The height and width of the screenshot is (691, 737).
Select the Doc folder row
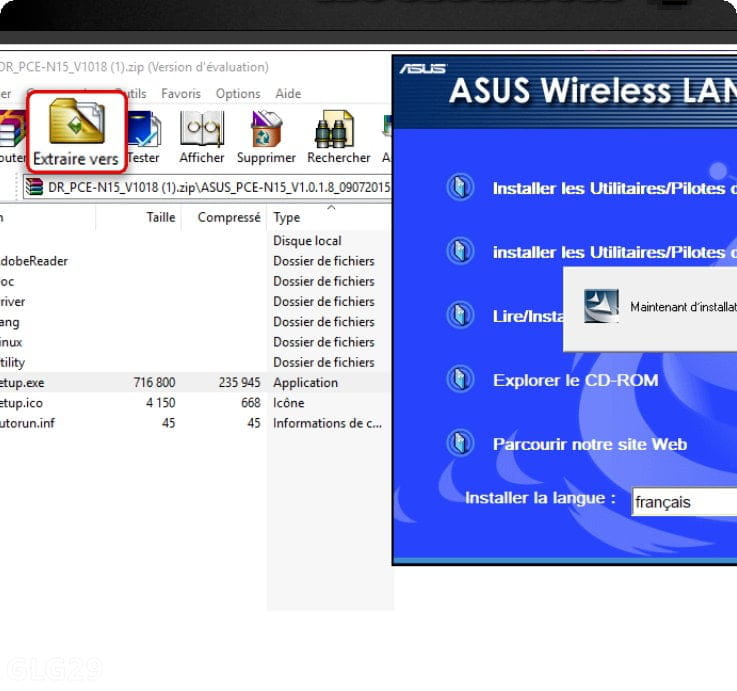coord(196,281)
